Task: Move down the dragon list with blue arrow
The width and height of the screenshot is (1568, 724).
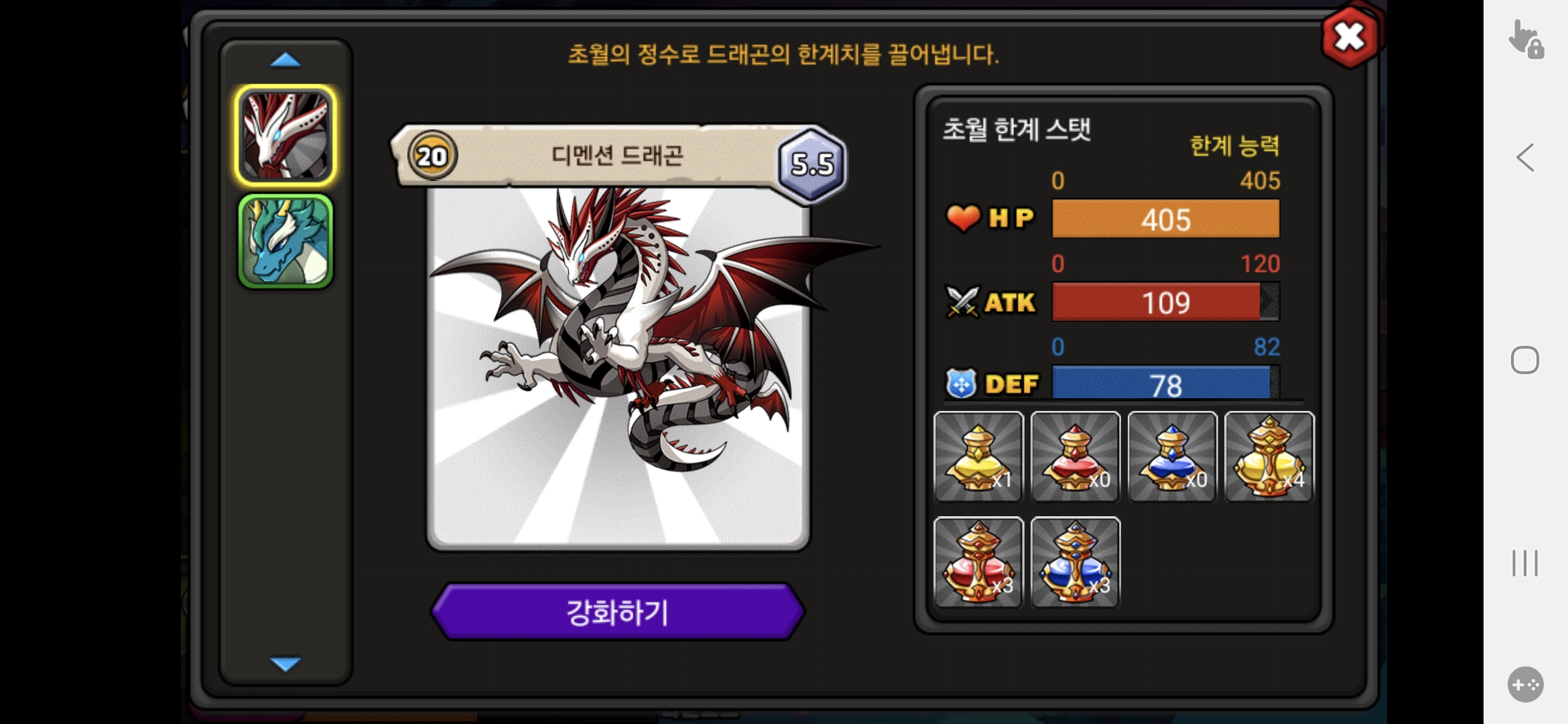Action: coord(285,664)
